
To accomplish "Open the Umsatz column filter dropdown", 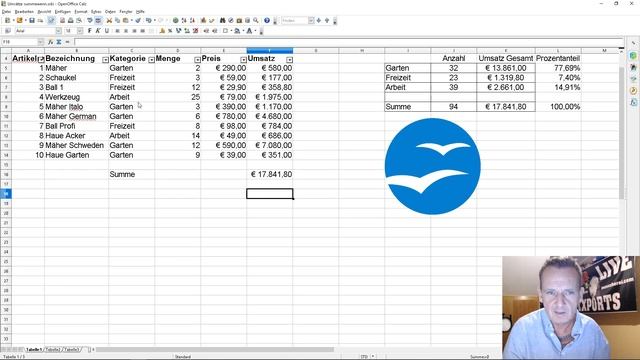I will click(289, 60).
